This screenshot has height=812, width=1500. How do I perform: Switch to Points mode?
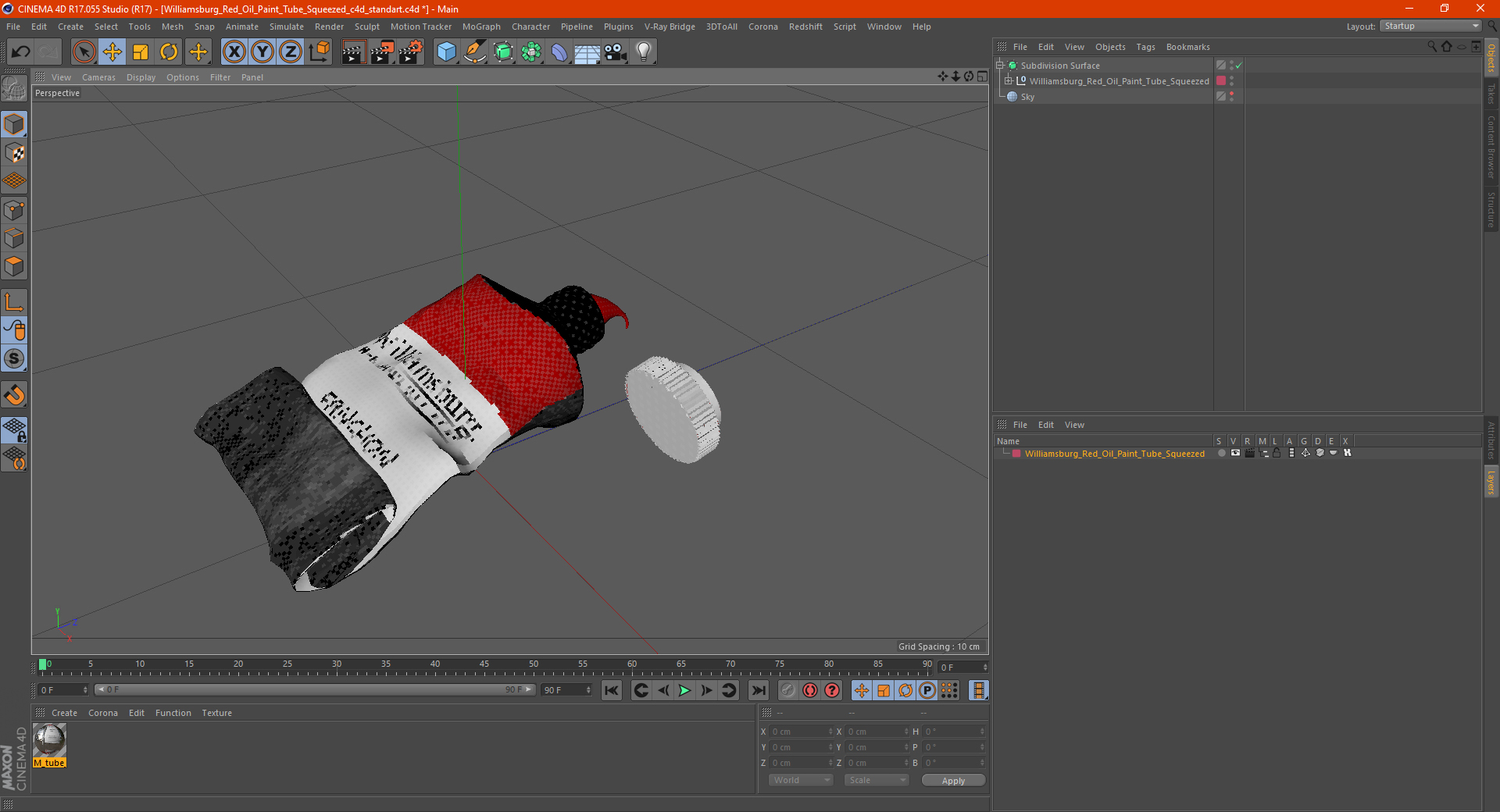pyautogui.click(x=15, y=210)
